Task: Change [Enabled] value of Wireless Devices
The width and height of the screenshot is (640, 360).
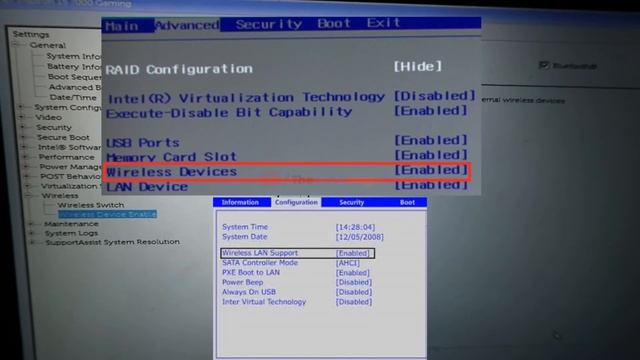Action: 431,170
